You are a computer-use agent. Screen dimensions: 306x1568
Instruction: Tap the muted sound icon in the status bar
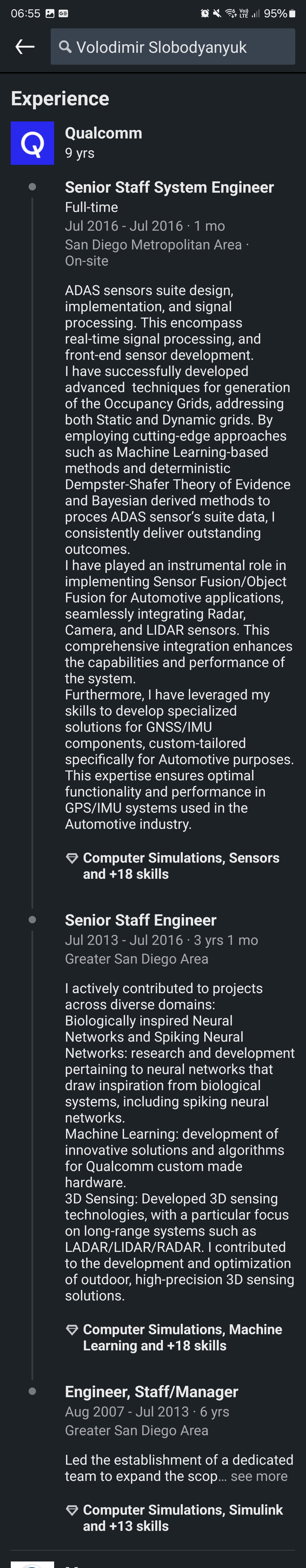pyautogui.click(x=217, y=13)
